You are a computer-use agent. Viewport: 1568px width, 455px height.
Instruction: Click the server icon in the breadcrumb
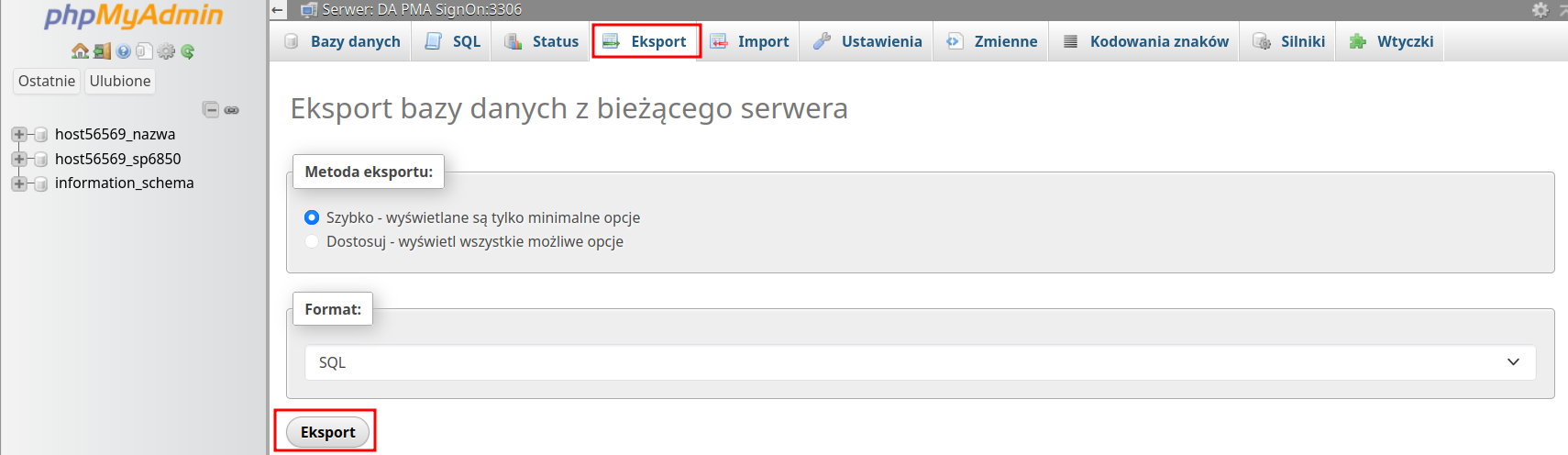pos(309,10)
